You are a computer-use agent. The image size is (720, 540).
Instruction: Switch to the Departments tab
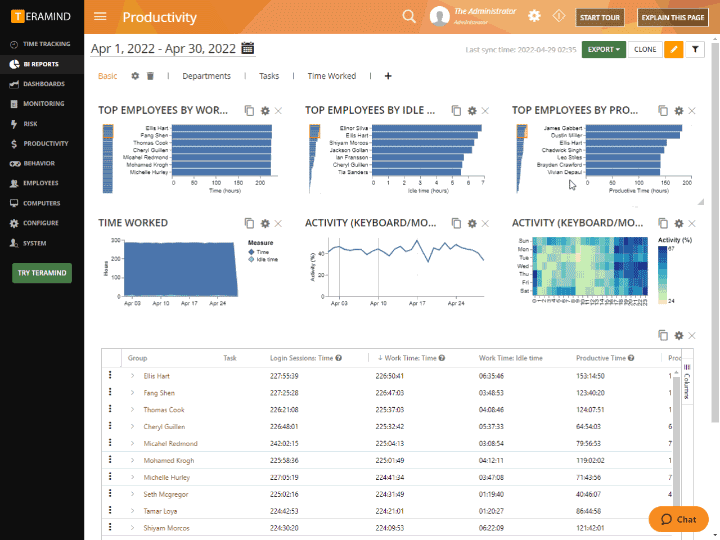click(x=206, y=76)
